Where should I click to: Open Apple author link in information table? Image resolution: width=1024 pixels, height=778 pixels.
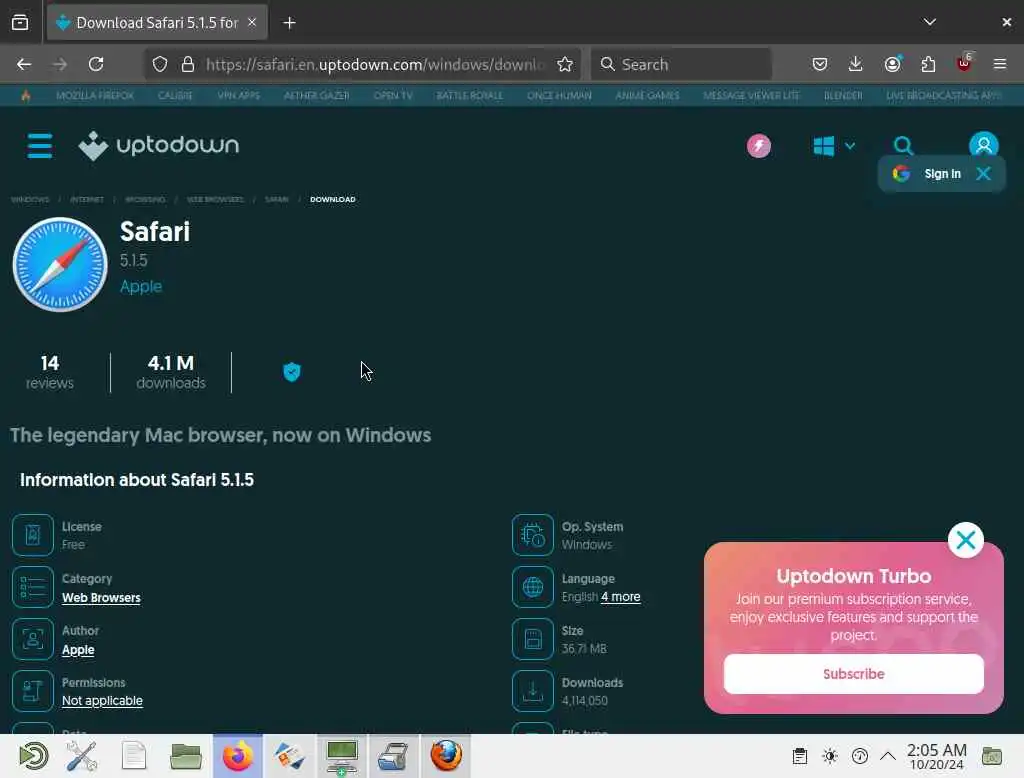(78, 650)
